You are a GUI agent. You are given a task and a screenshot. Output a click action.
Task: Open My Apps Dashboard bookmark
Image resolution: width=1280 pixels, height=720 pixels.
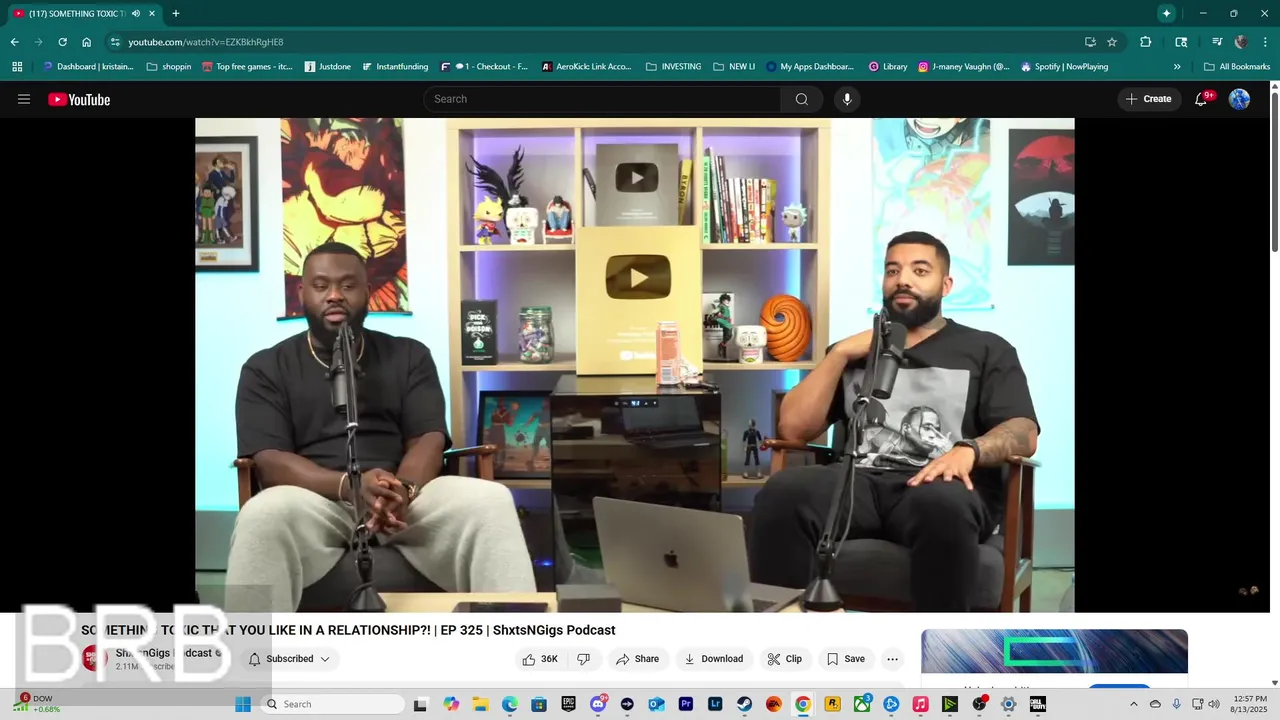pyautogui.click(x=810, y=67)
